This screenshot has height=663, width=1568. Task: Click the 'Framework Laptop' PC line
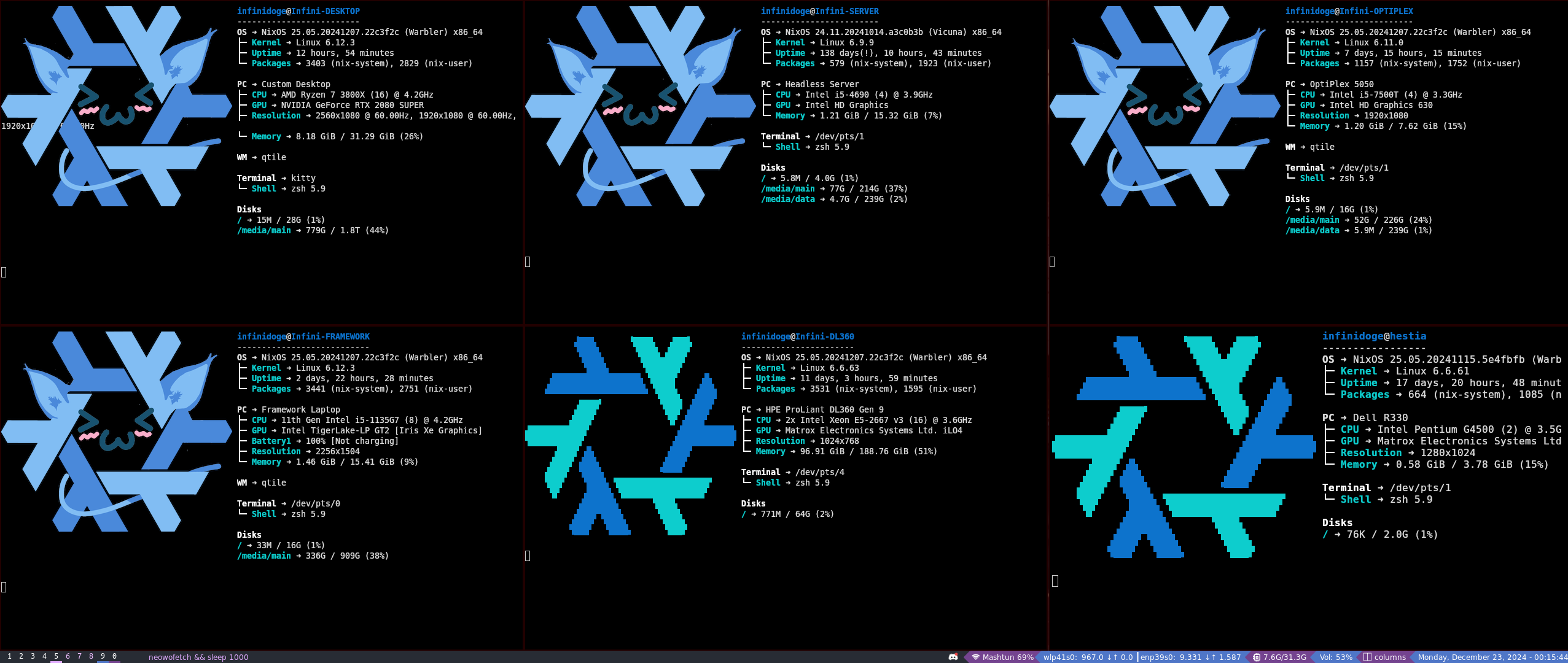pyautogui.click(x=289, y=409)
